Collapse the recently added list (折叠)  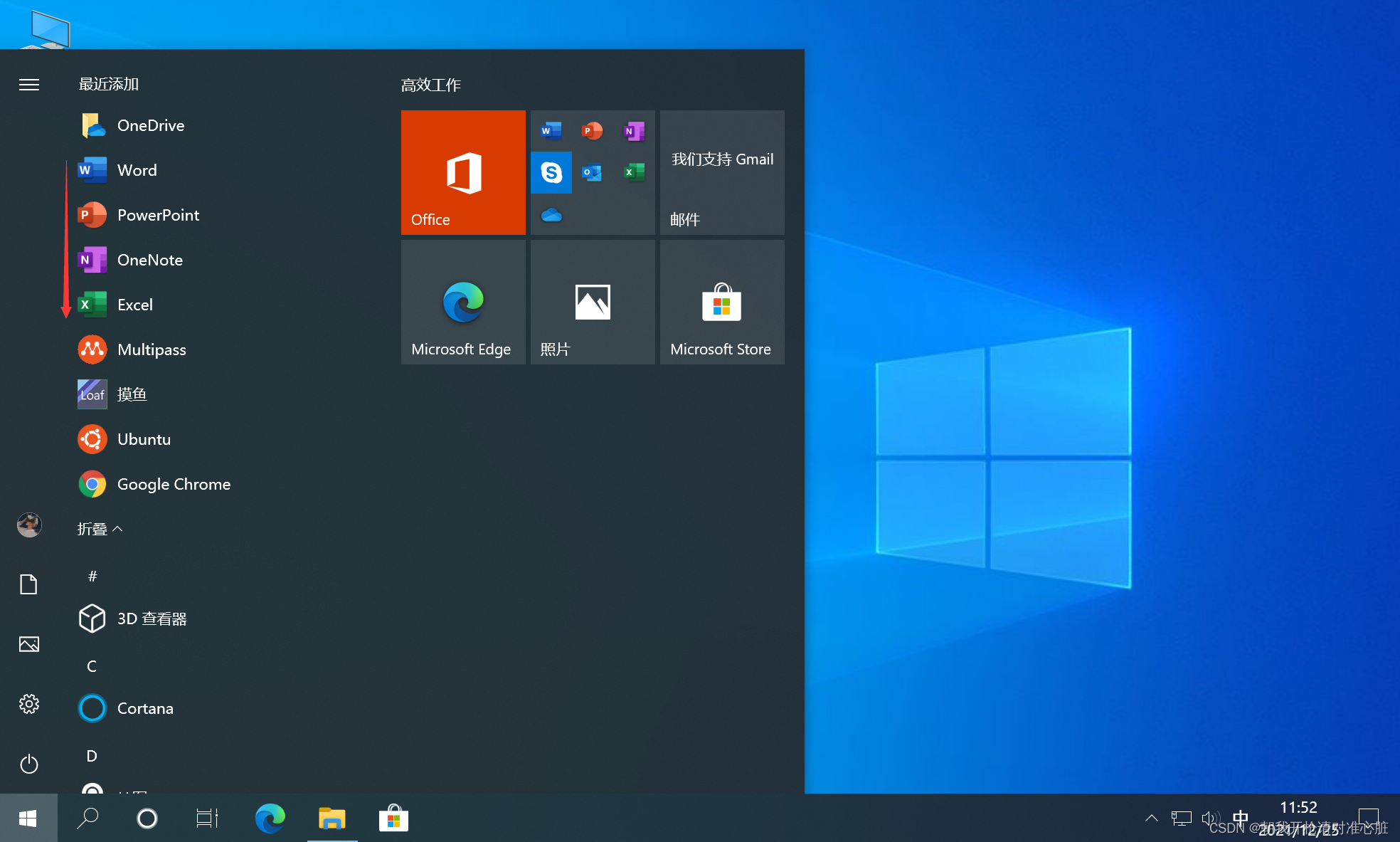100,529
